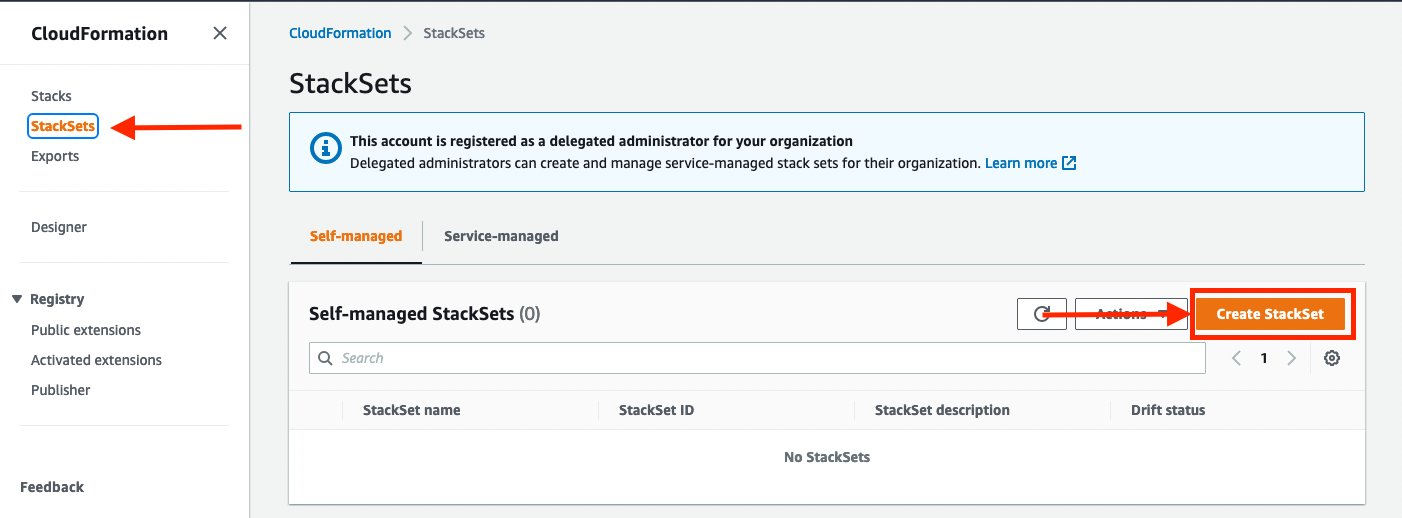Viewport: 1402px width, 518px height.
Task: Click the StackSet name column header
Action: pos(412,410)
